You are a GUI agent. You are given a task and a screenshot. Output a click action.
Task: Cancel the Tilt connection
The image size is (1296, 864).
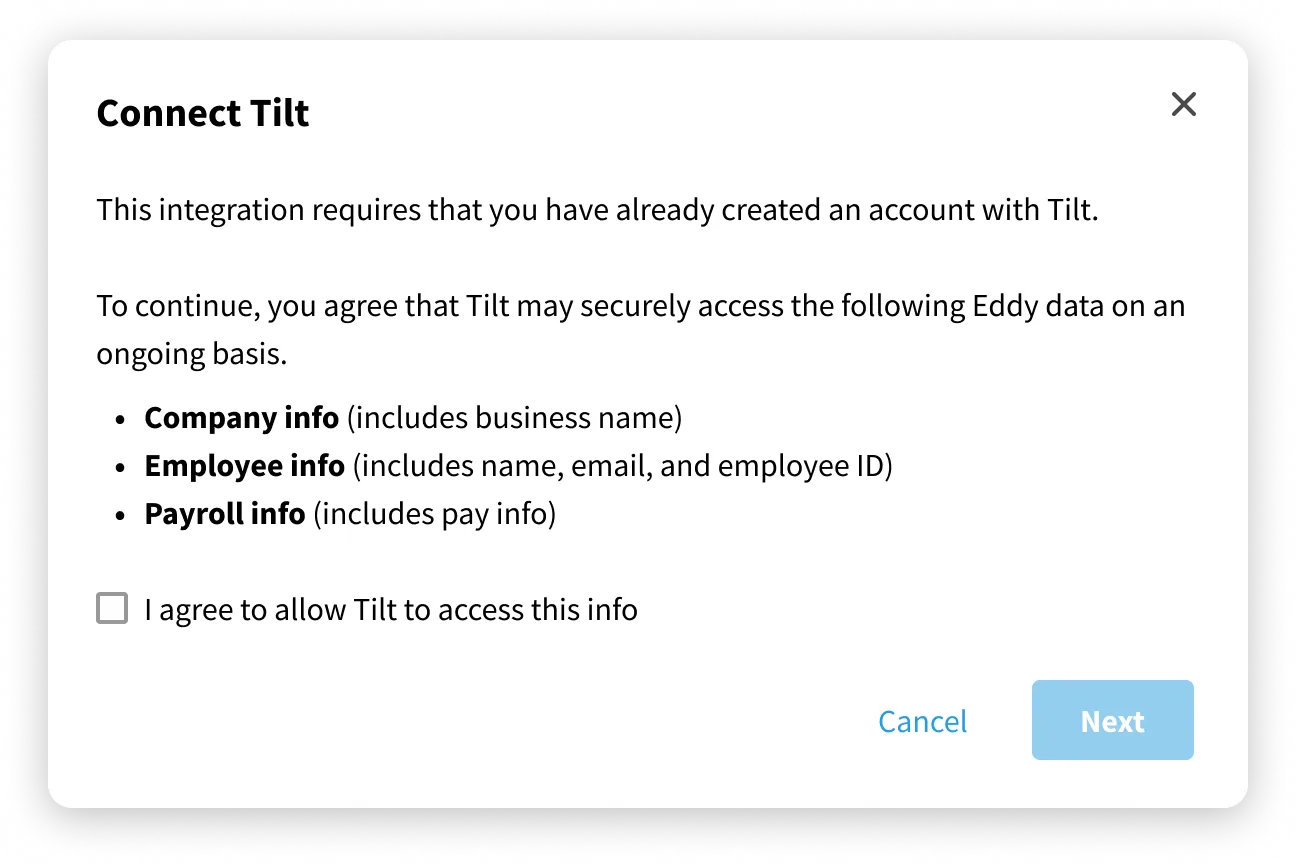pos(922,721)
